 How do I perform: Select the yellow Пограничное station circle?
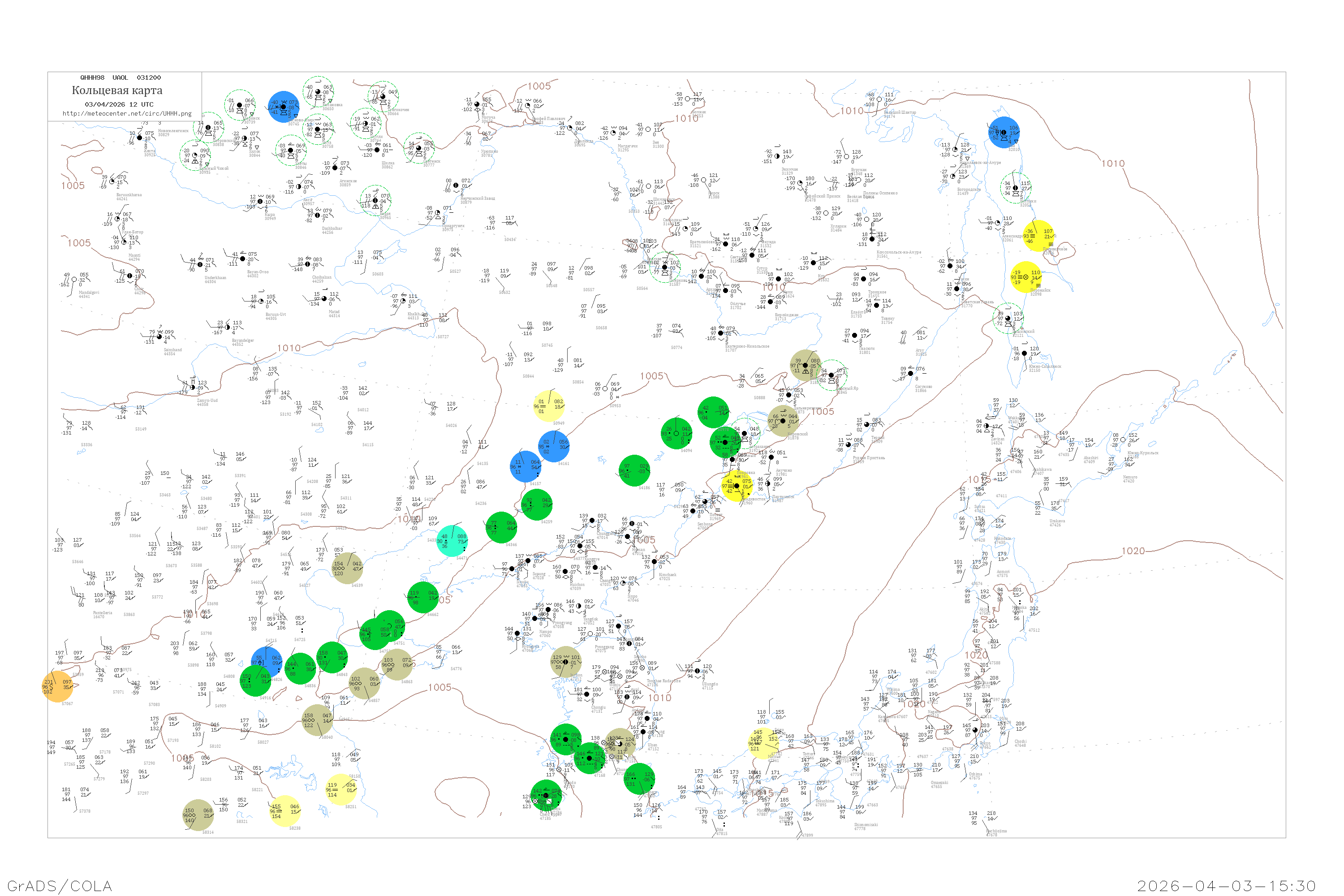[1038, 236]
